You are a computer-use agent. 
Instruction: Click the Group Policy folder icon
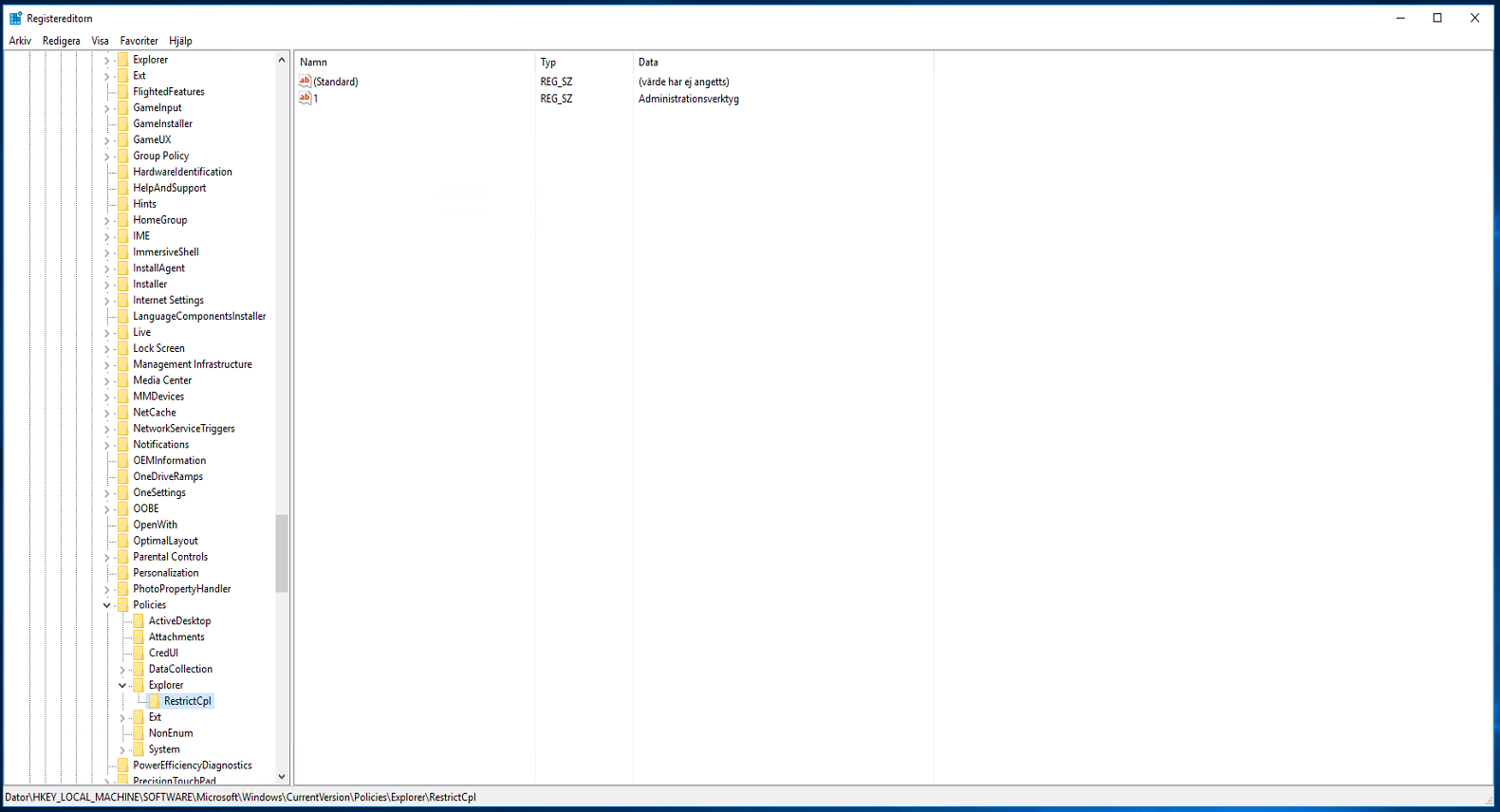click(122, 156)
